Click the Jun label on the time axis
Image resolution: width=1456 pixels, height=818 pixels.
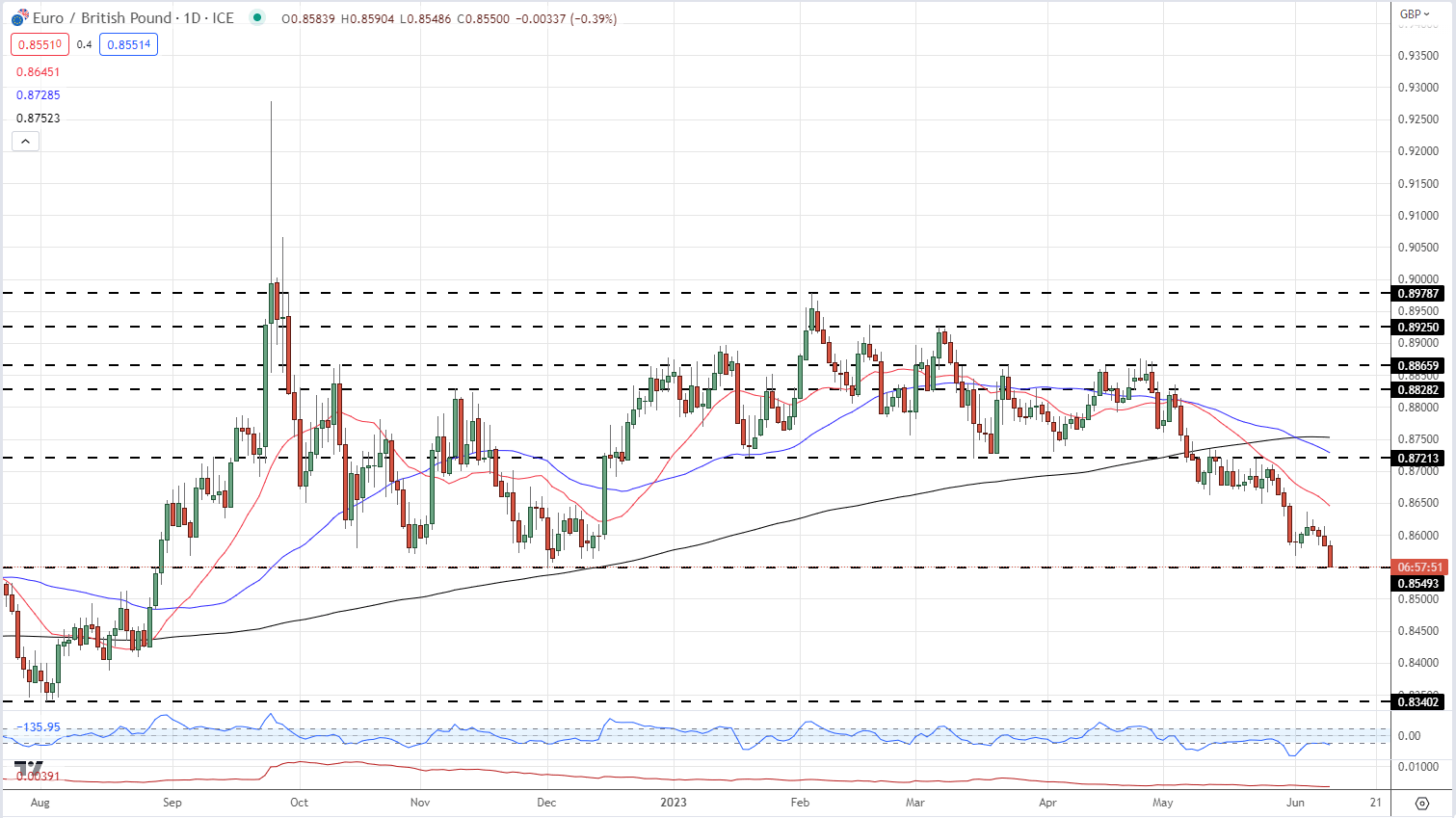point(1295,803)
